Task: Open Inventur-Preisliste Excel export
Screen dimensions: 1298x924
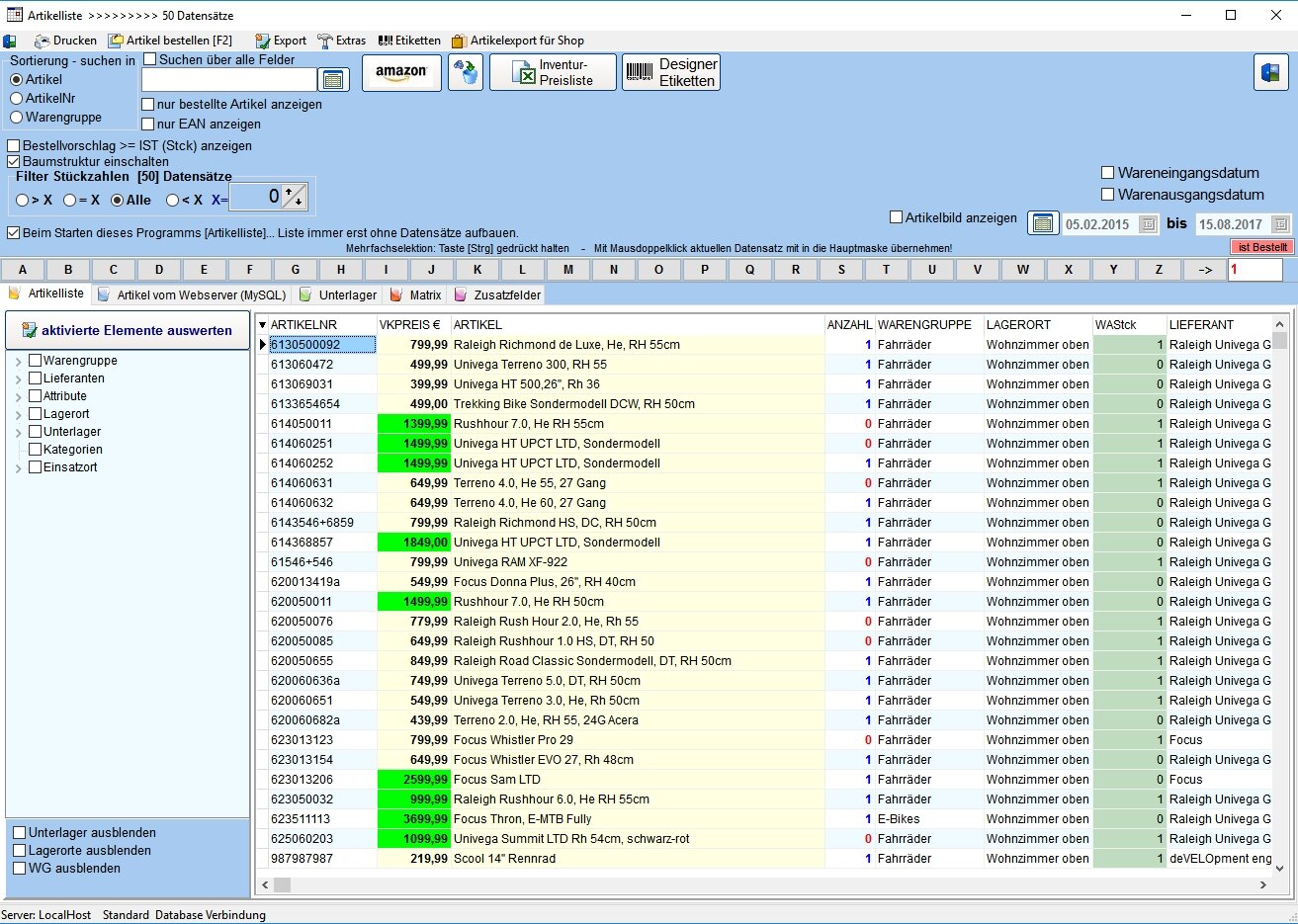Action: (x=553, y=73)
